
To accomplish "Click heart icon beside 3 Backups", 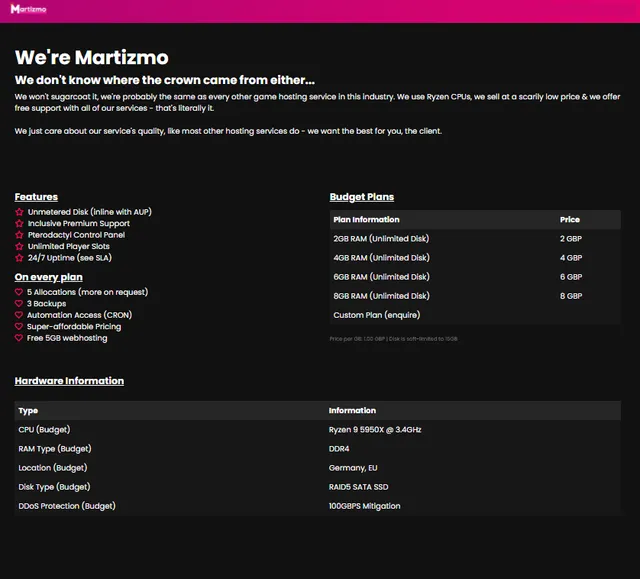I will coord(19,303).
